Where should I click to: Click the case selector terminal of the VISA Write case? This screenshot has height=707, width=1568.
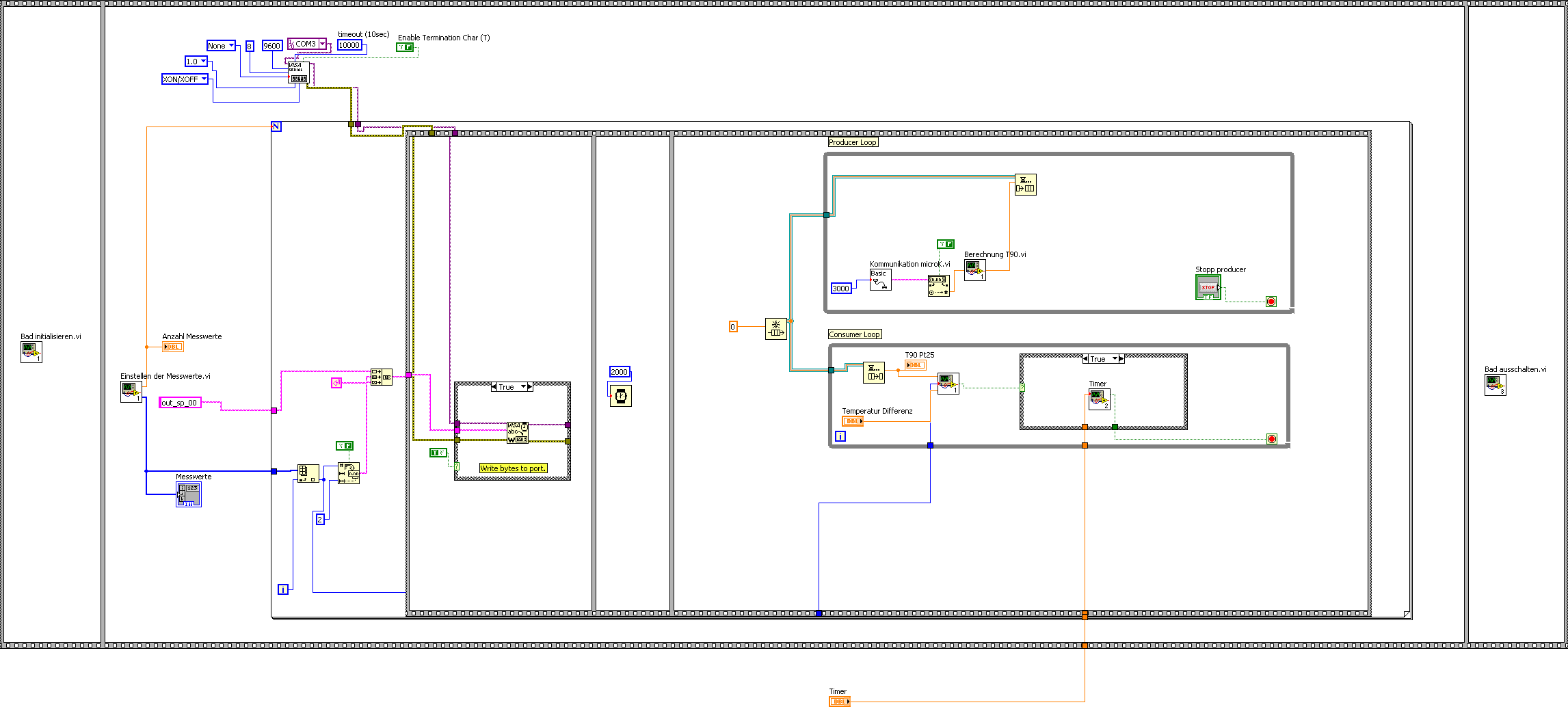point(457,466)
